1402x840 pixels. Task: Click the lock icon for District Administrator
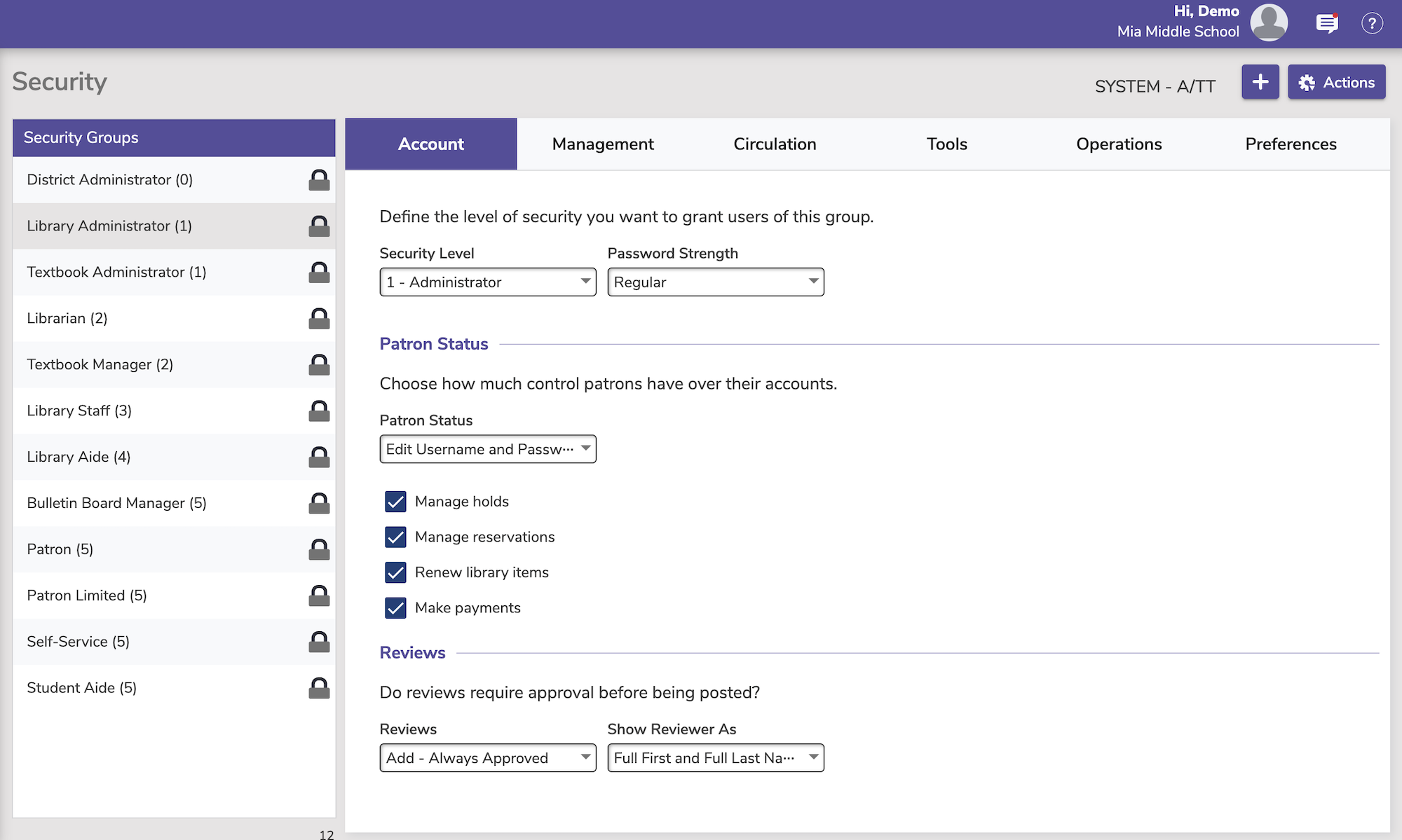319,180
